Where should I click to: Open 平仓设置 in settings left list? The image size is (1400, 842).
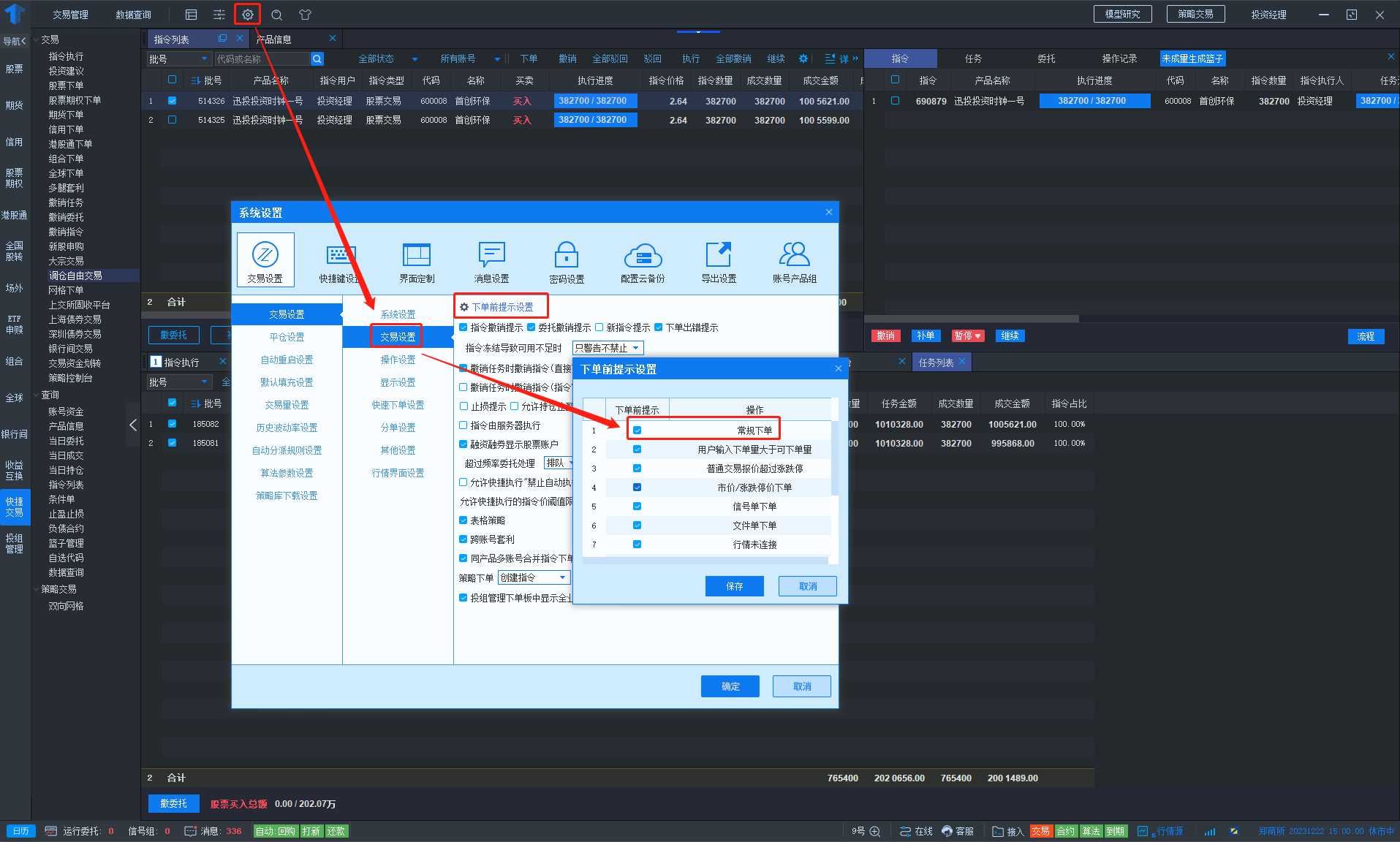(287, 337)
